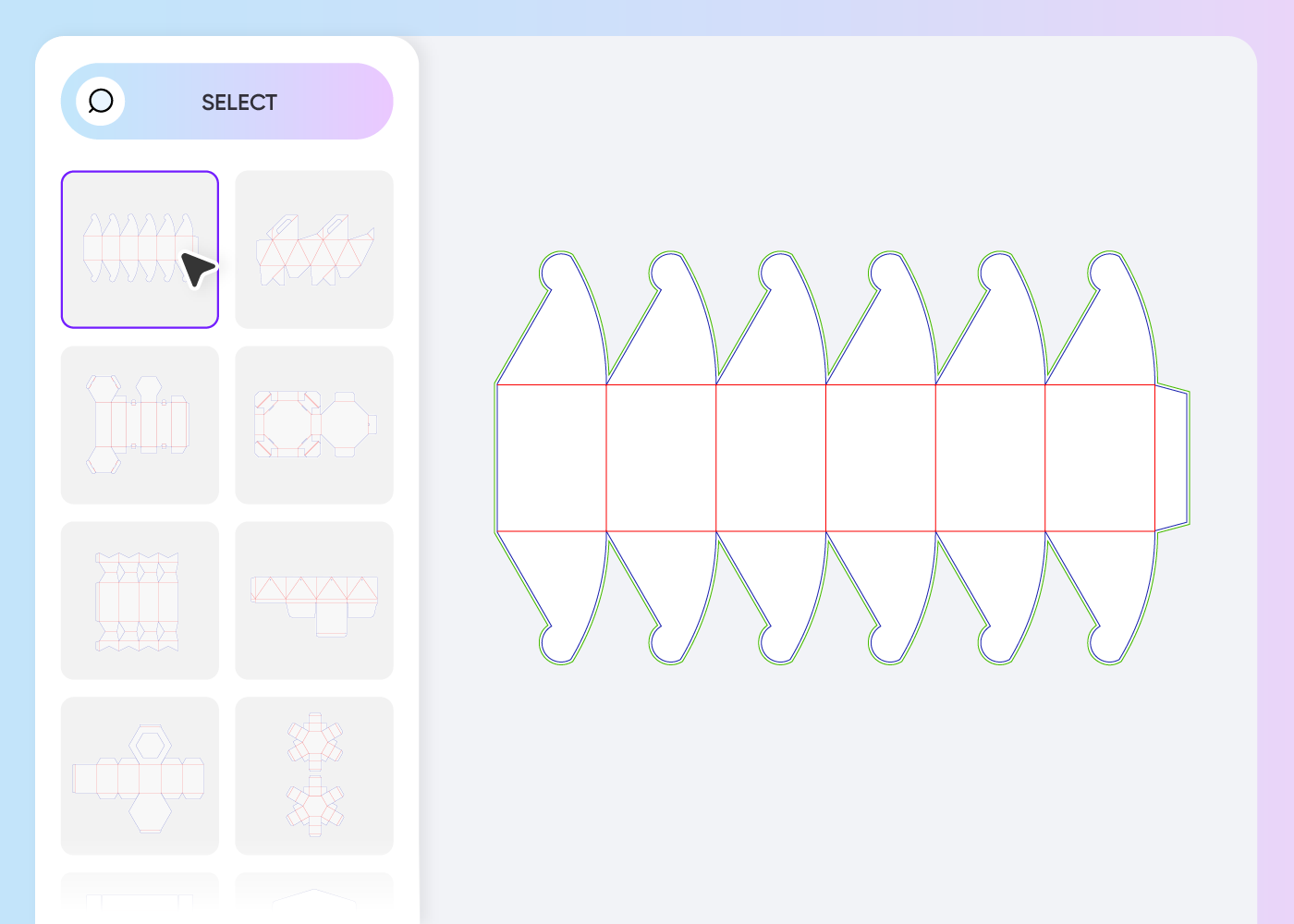The height and width of the screenshot is (924, 1294).
Task: Choose the triangular box with handles template
Action: pos(314,249)
